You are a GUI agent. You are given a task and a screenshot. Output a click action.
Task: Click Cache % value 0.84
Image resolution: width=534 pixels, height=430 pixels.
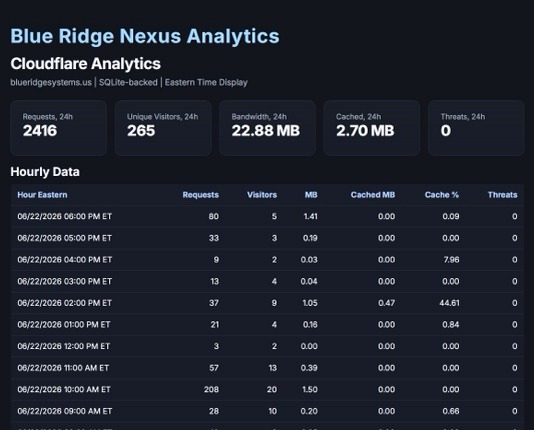pos(451,324)
